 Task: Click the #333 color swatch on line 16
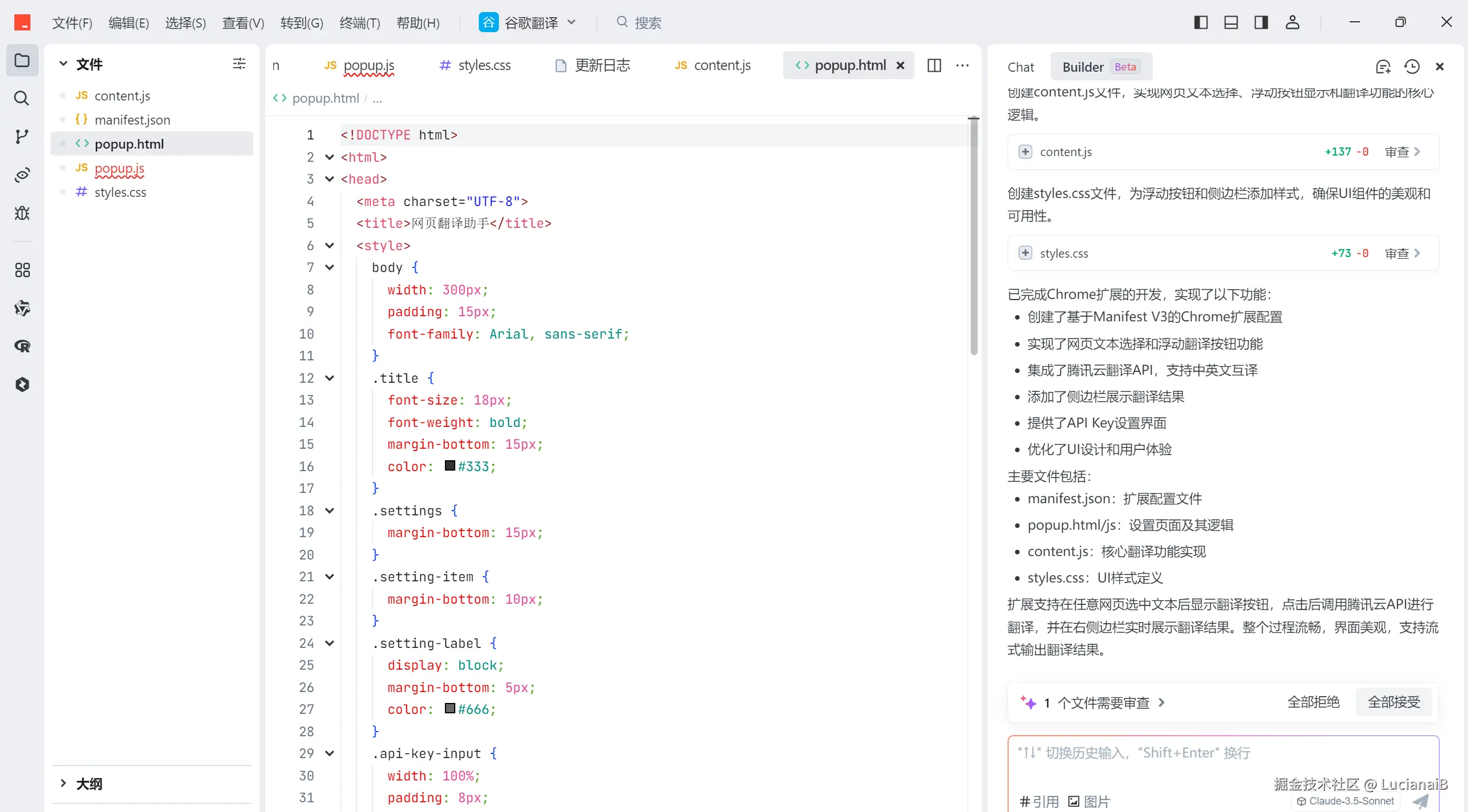point(450,465)
